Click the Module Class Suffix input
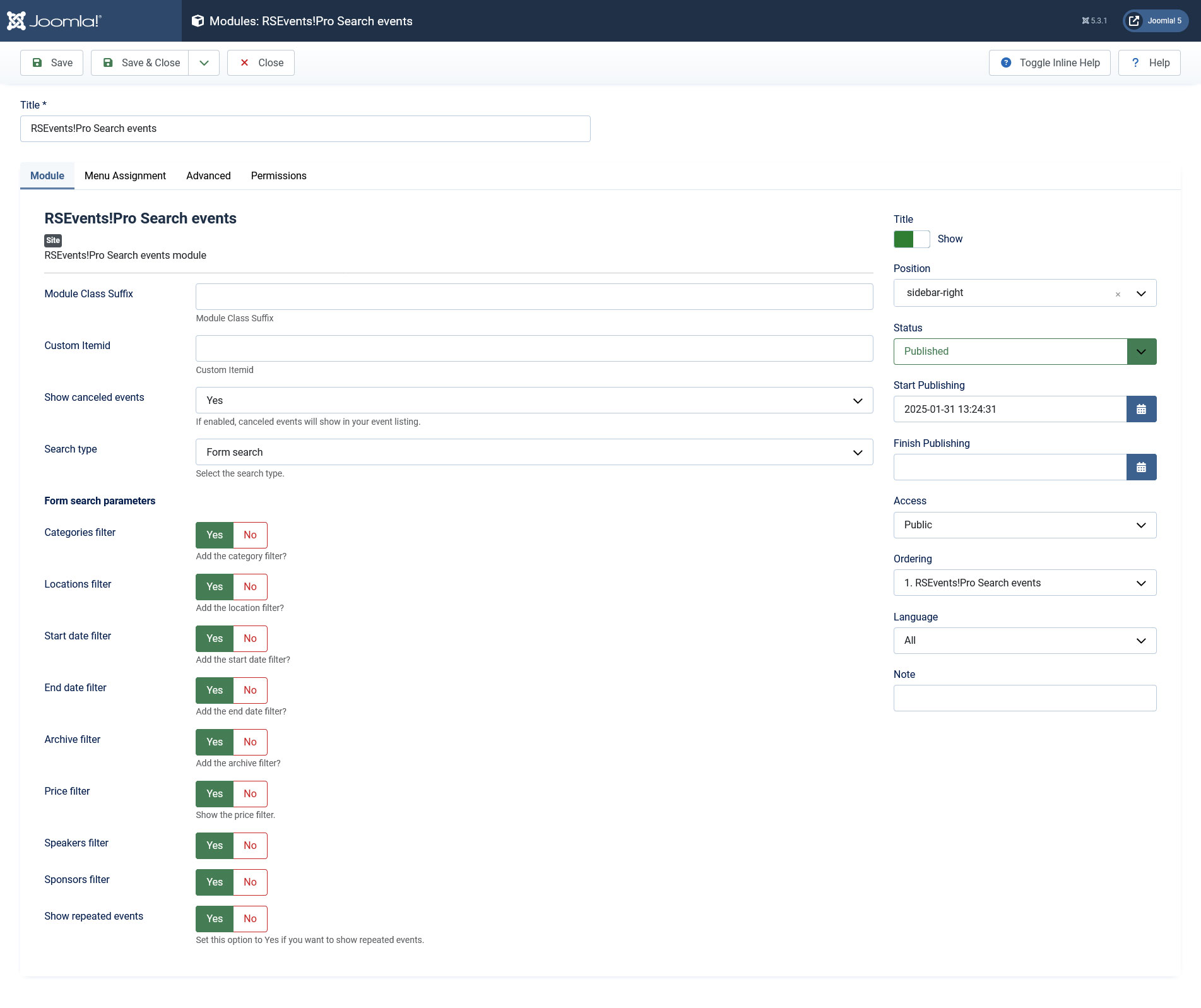 pyautogui.click(x=535, y=297)
